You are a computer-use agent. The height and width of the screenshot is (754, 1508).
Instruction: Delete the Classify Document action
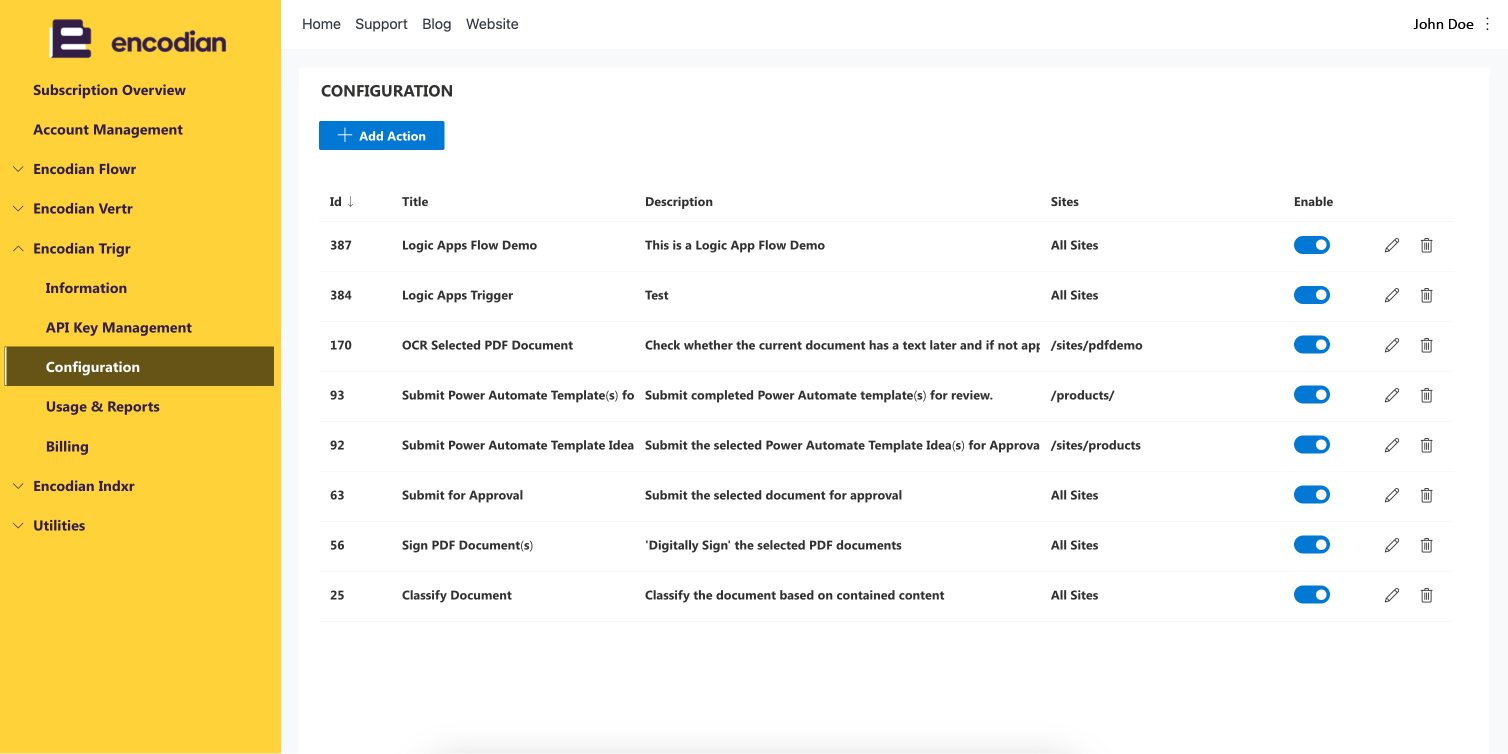pos(1427,595)
